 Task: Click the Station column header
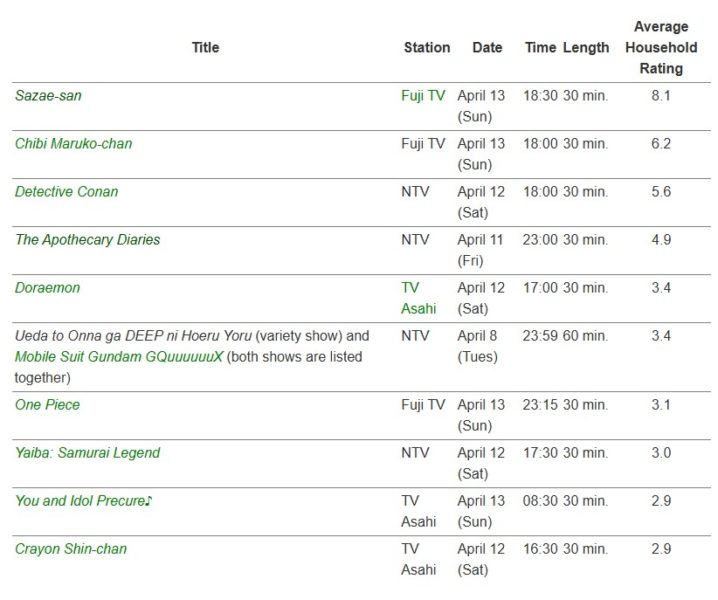(427, 48)
